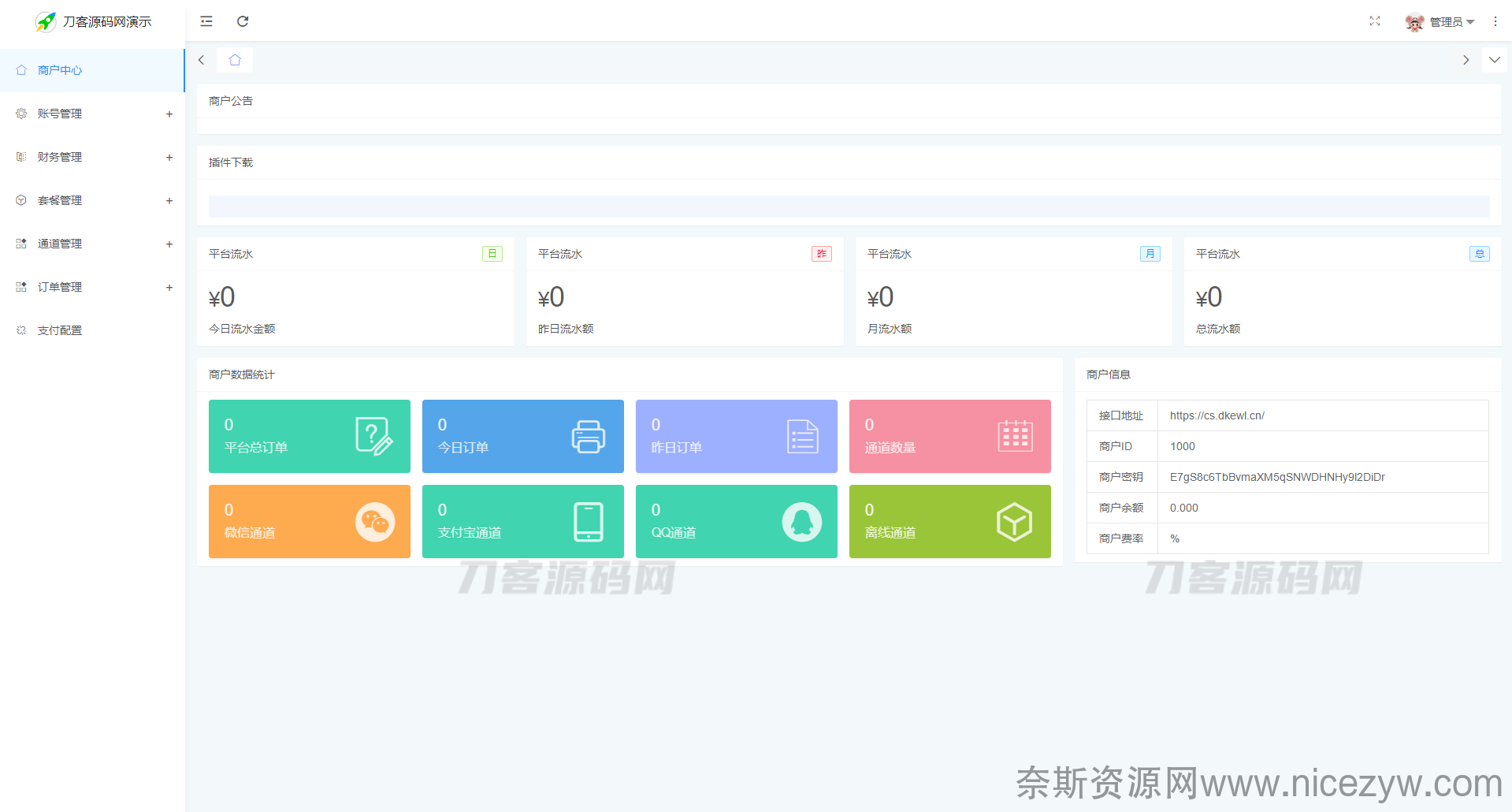Click the plus expander beside 订单管理

click(169, 288)
